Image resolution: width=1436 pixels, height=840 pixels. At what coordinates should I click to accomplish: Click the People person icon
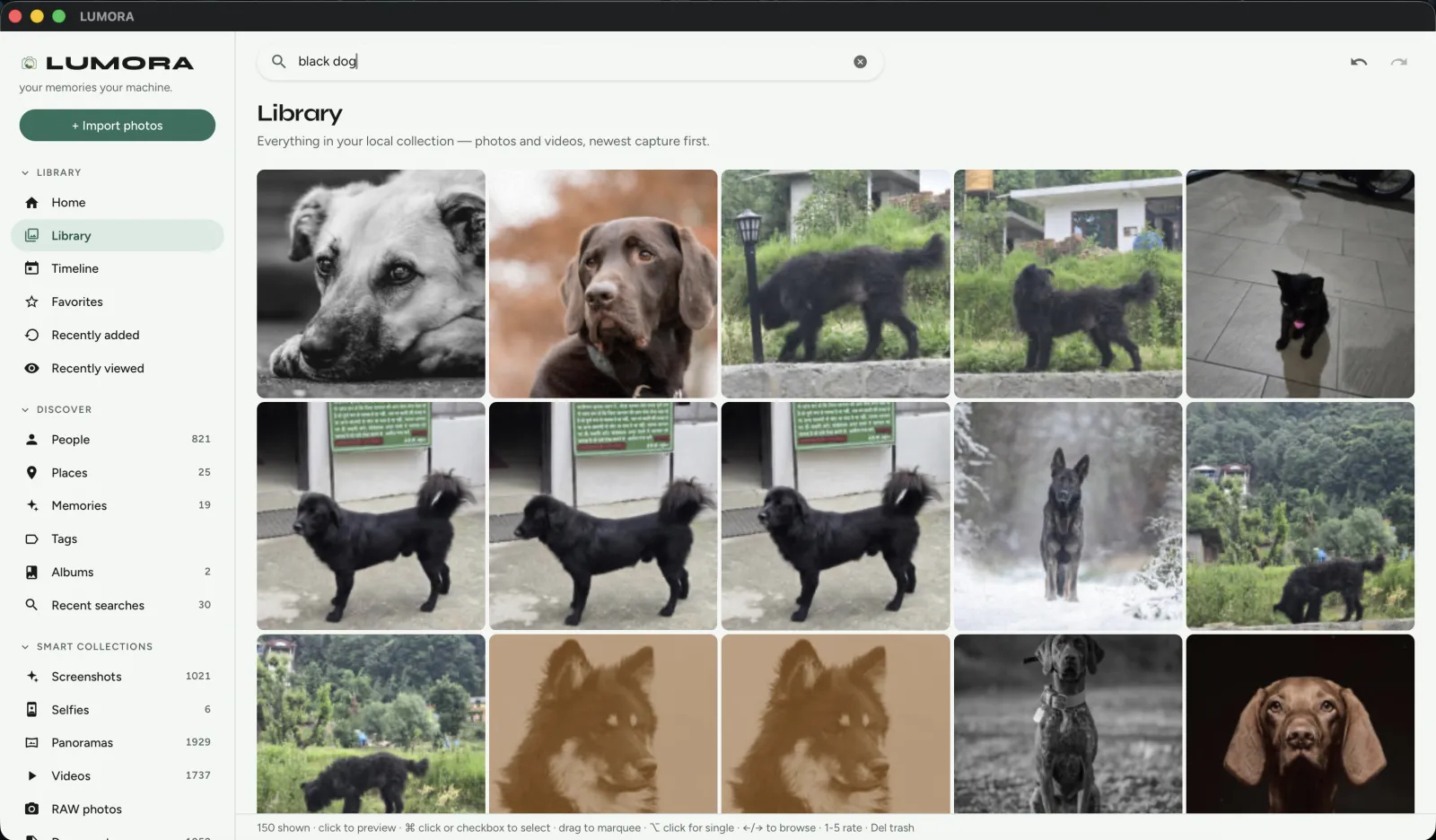point(31,440)
